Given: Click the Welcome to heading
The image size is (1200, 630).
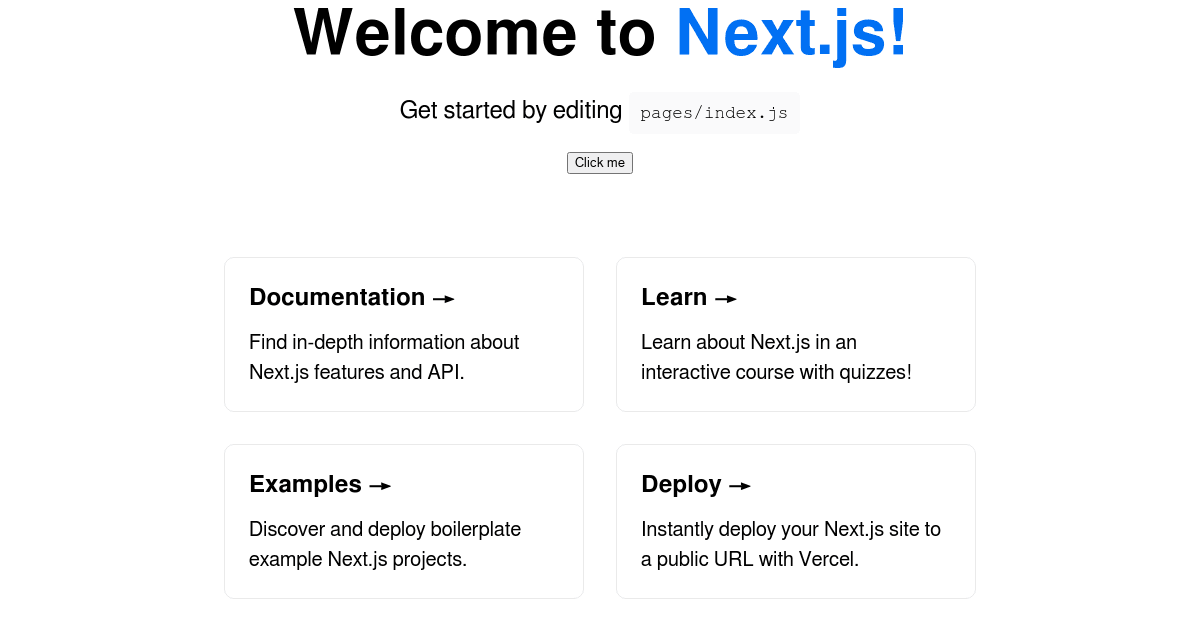Looking at the screenshot, I should click(478, 32).
